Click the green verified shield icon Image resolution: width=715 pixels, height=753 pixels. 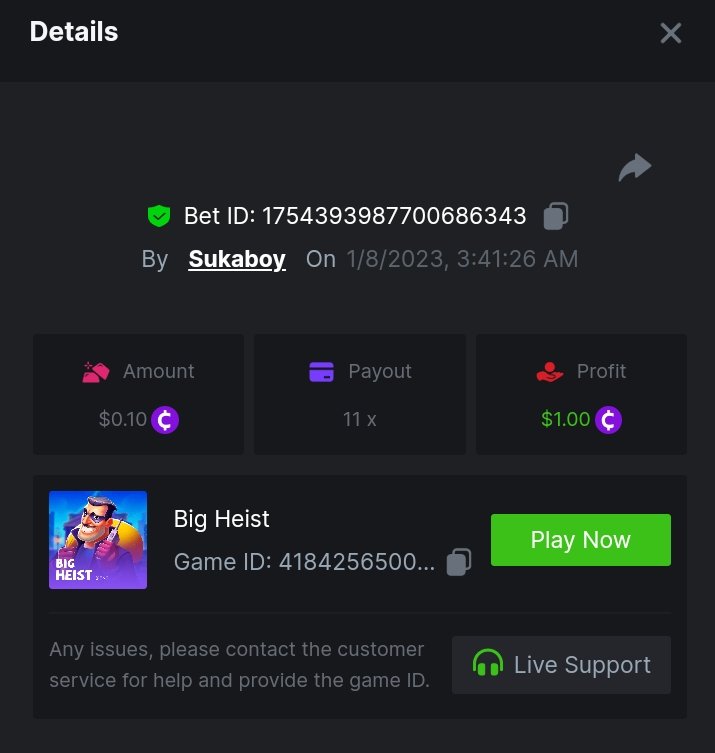tap(158, 215)
